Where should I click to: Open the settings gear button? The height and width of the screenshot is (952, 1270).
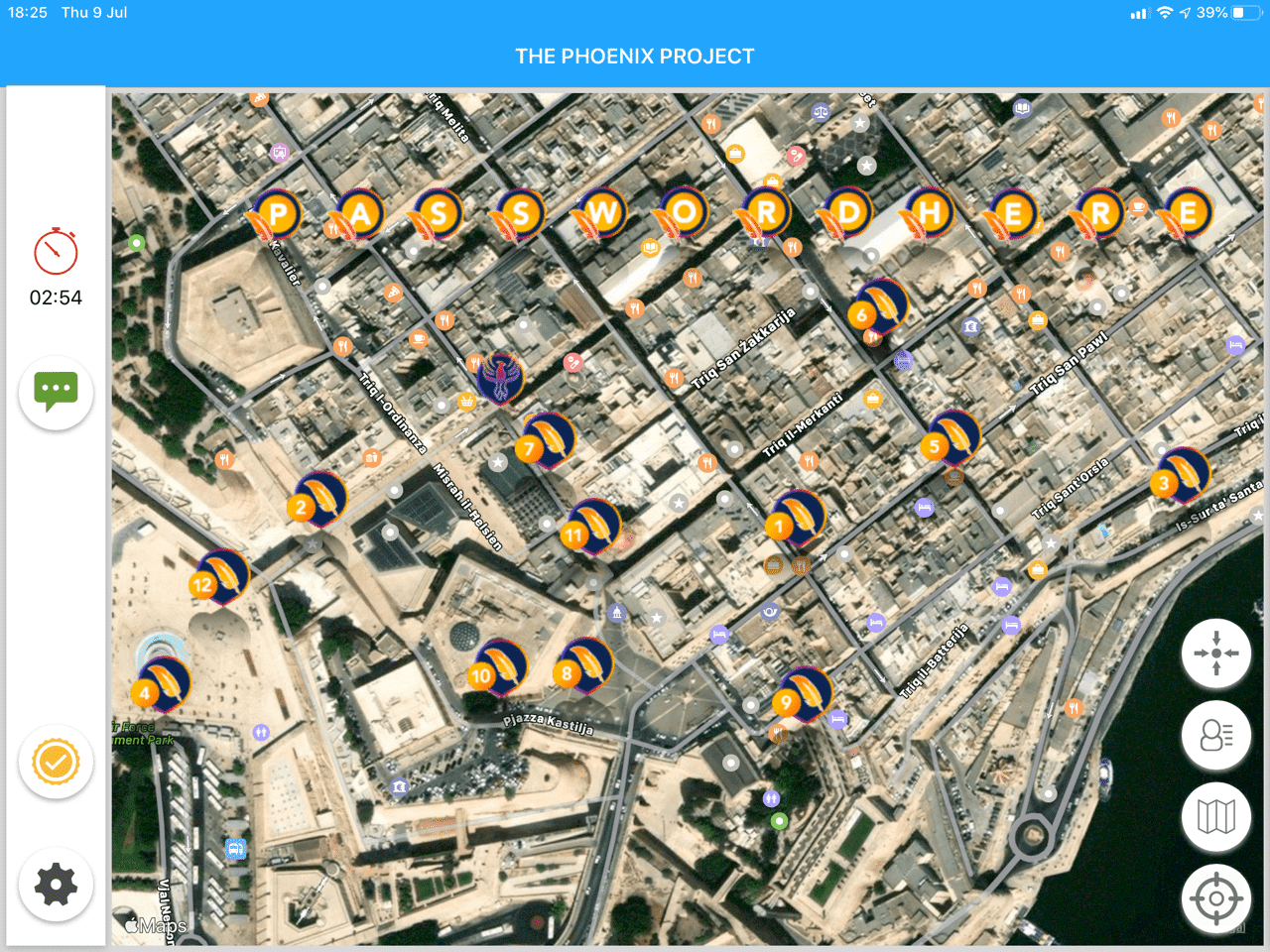(56, 885)
